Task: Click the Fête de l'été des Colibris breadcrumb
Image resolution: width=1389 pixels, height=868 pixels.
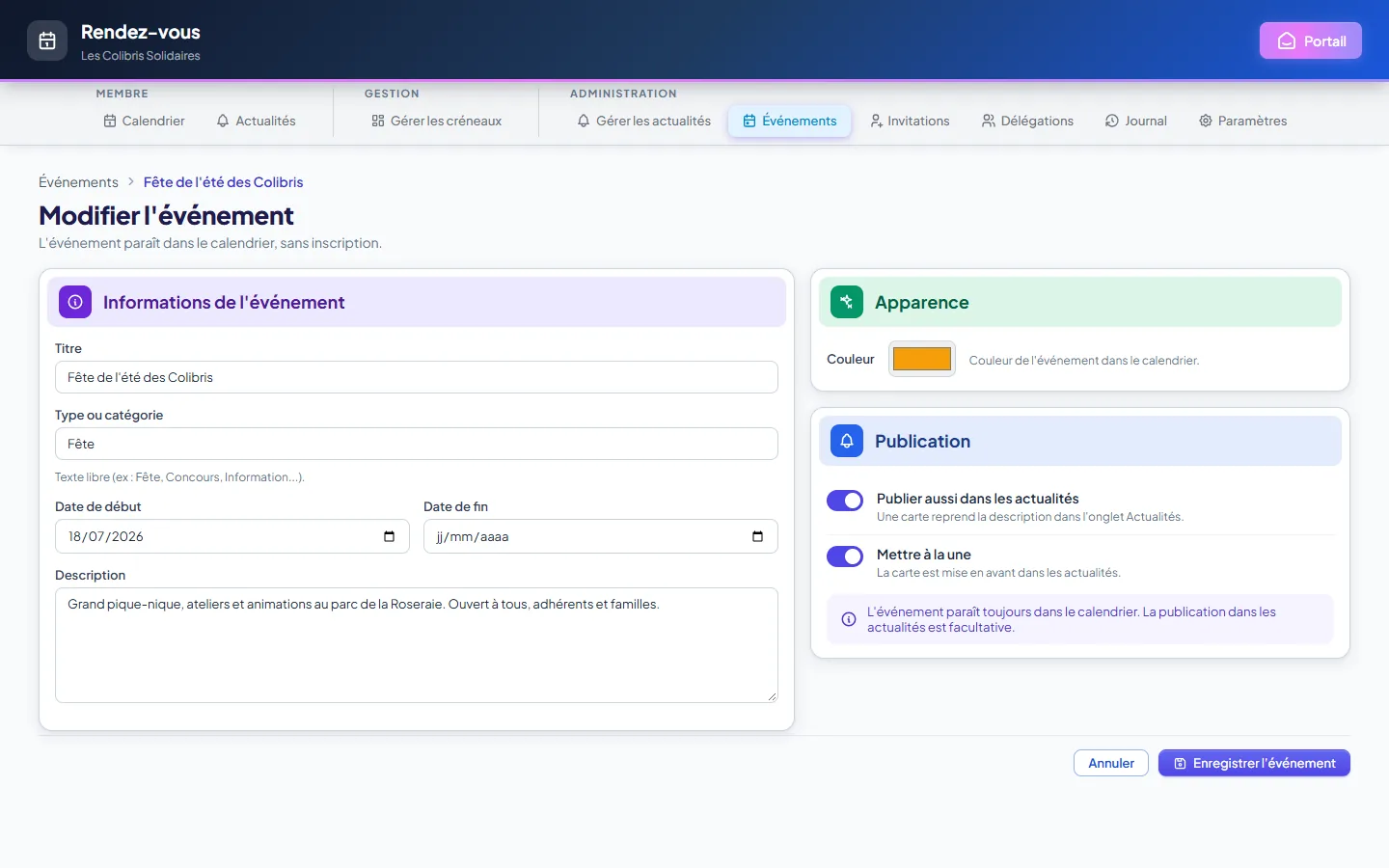Action: click(x=223, y=182)
